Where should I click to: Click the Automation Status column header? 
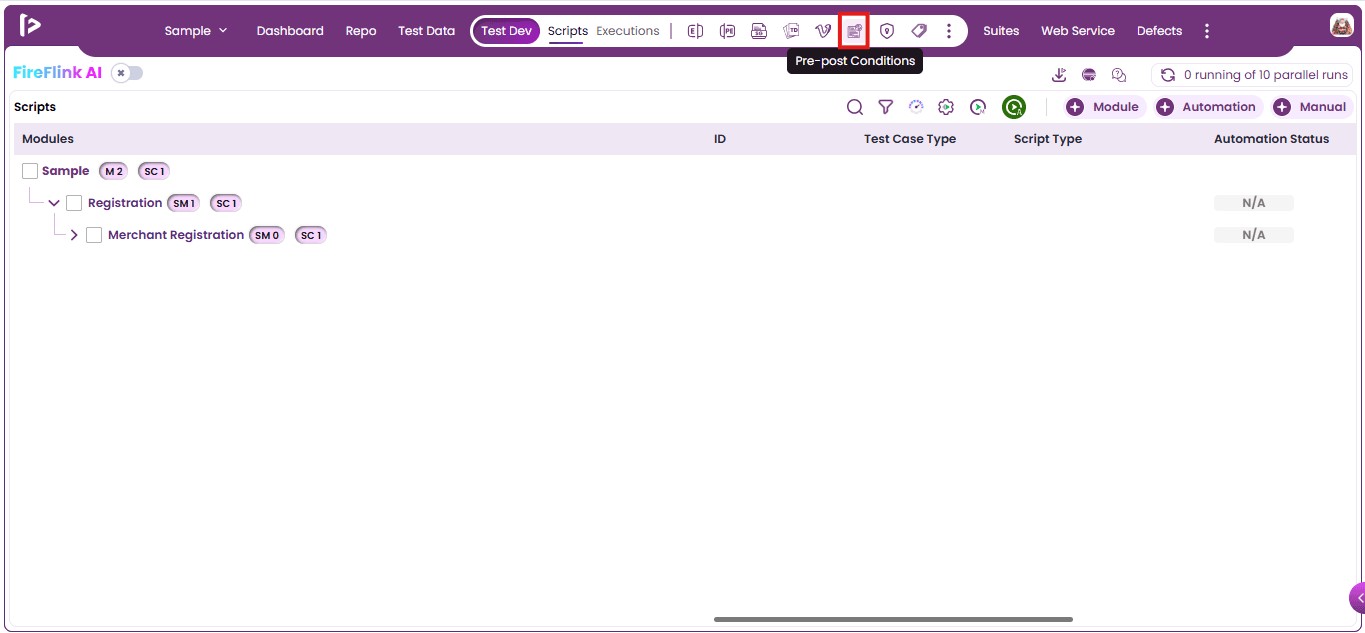(1272, 139)
